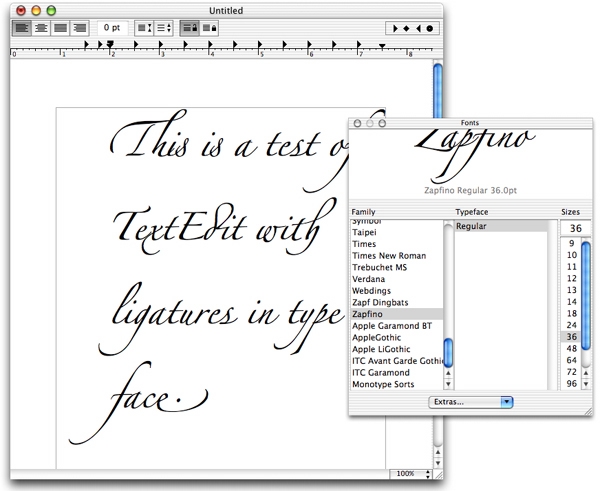Apply justified alignment to text
The height and width of the screenshot is (491, 600).
click(60, 28)
